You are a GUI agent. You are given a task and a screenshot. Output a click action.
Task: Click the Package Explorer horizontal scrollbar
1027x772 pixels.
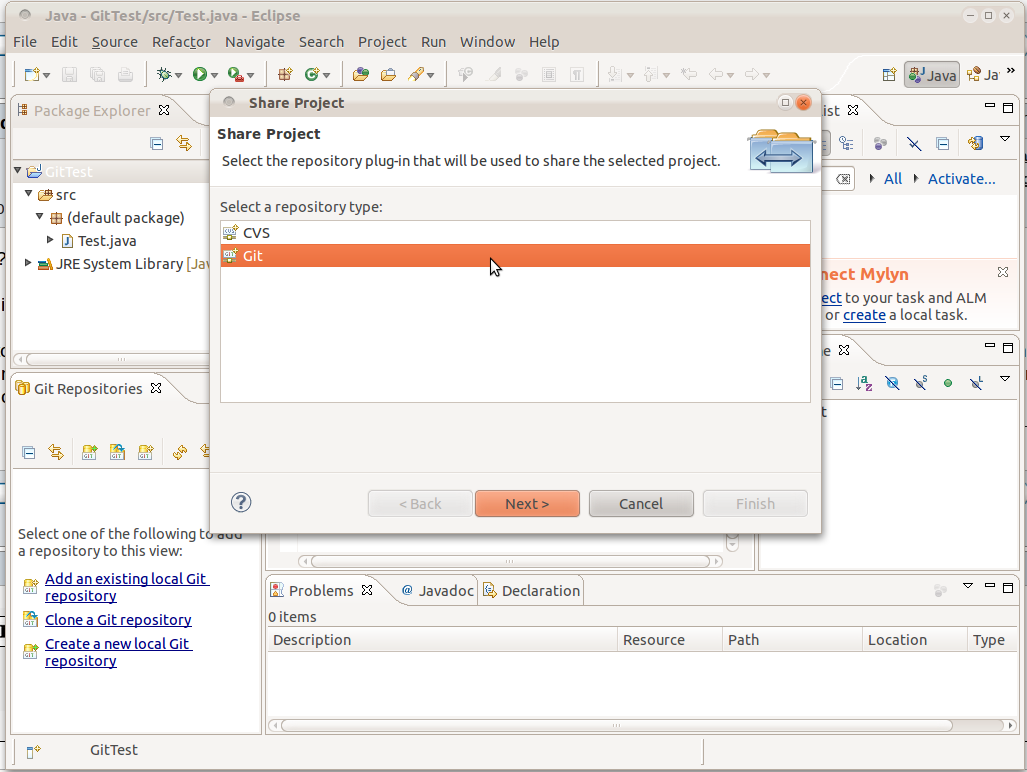click(118, 359)
